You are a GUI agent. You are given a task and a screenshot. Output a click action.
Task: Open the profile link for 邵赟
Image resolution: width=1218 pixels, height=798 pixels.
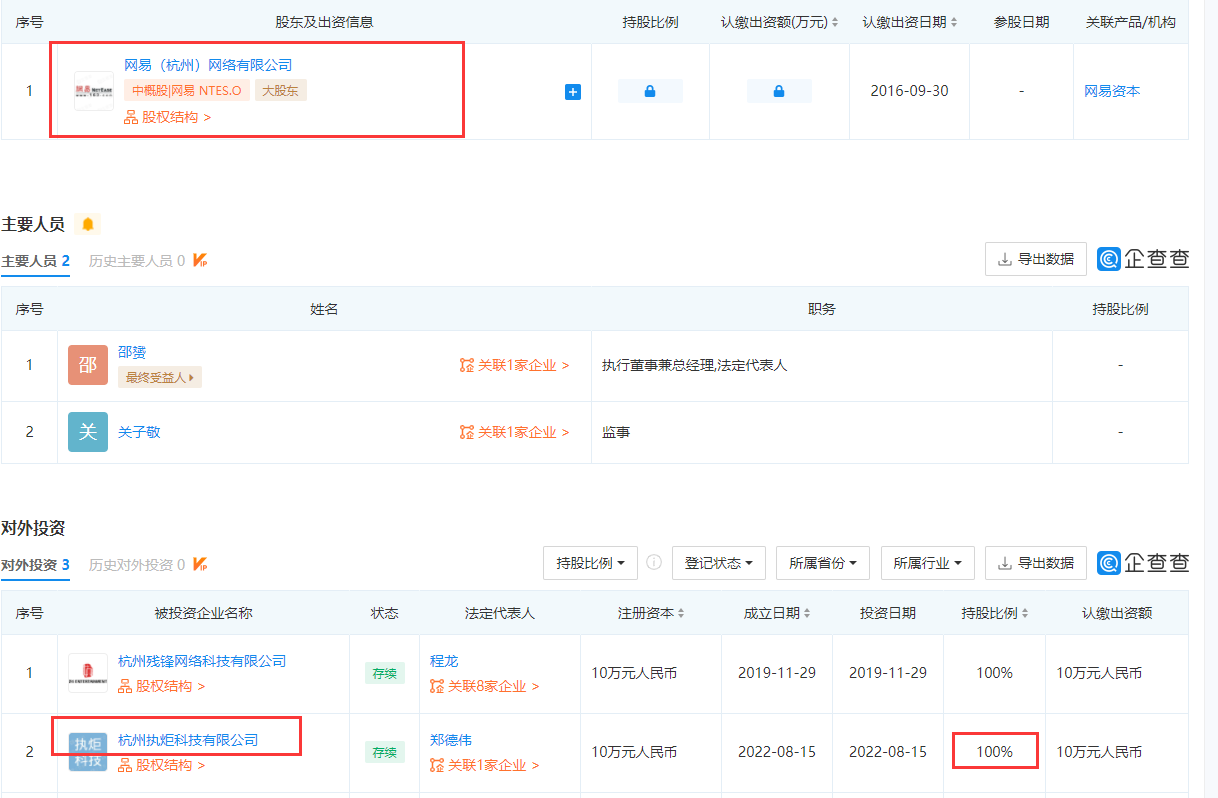[x=132, y=352]
